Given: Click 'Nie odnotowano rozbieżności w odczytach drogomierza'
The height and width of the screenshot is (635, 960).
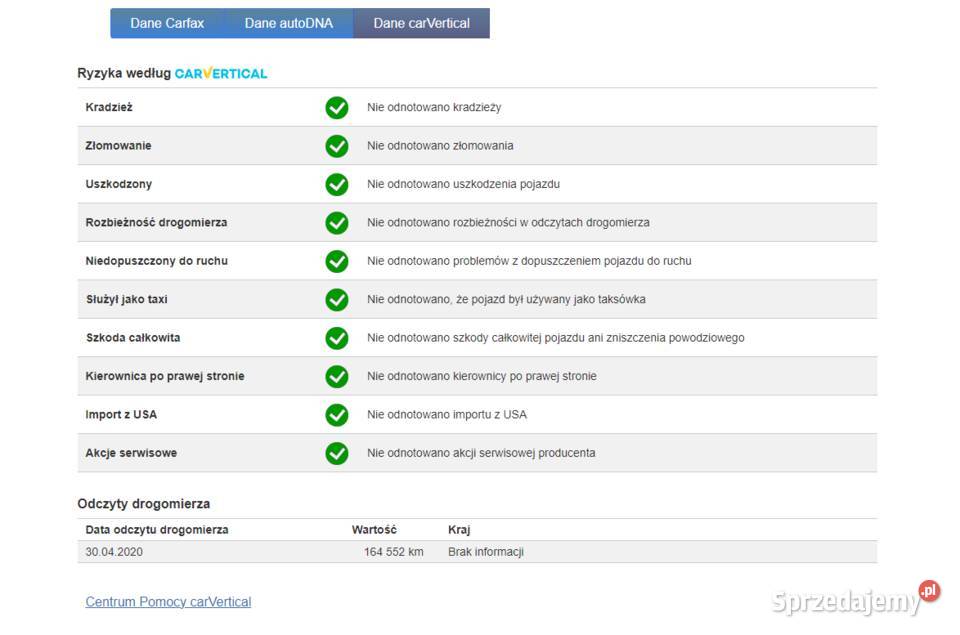Looking at the screenshot, I should (508, 223).
